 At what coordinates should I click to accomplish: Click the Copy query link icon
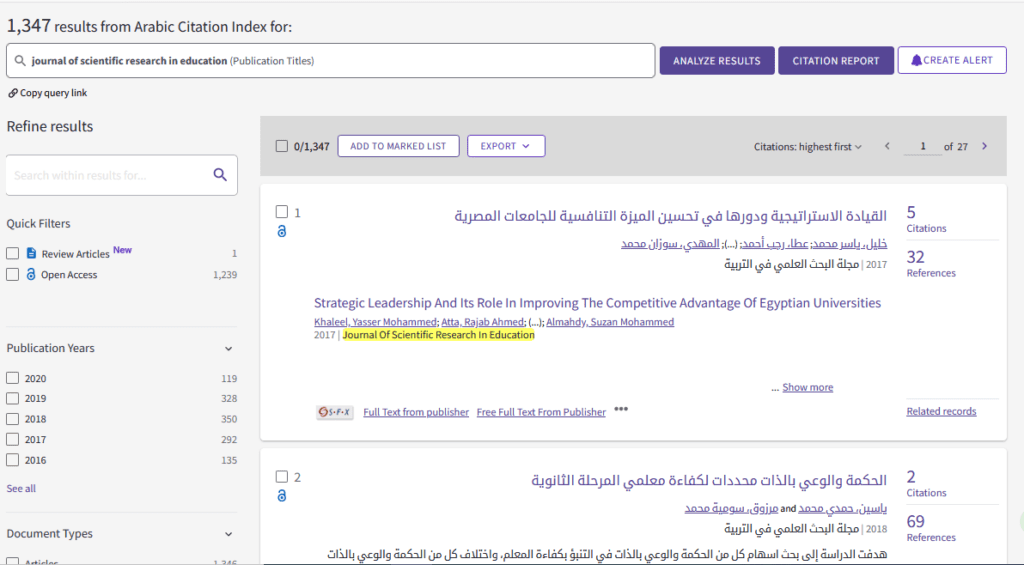point(13,93)
